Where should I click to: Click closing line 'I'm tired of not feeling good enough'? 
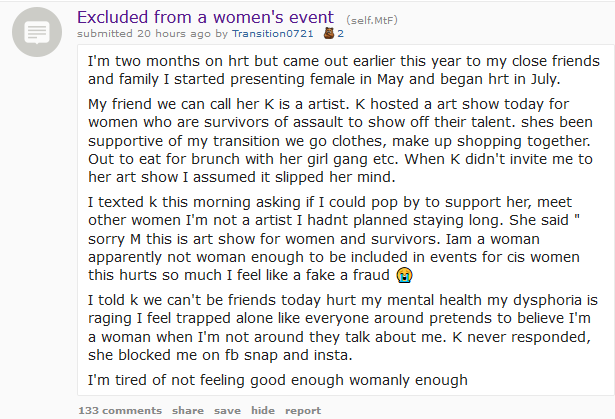(x=278, y=380)
